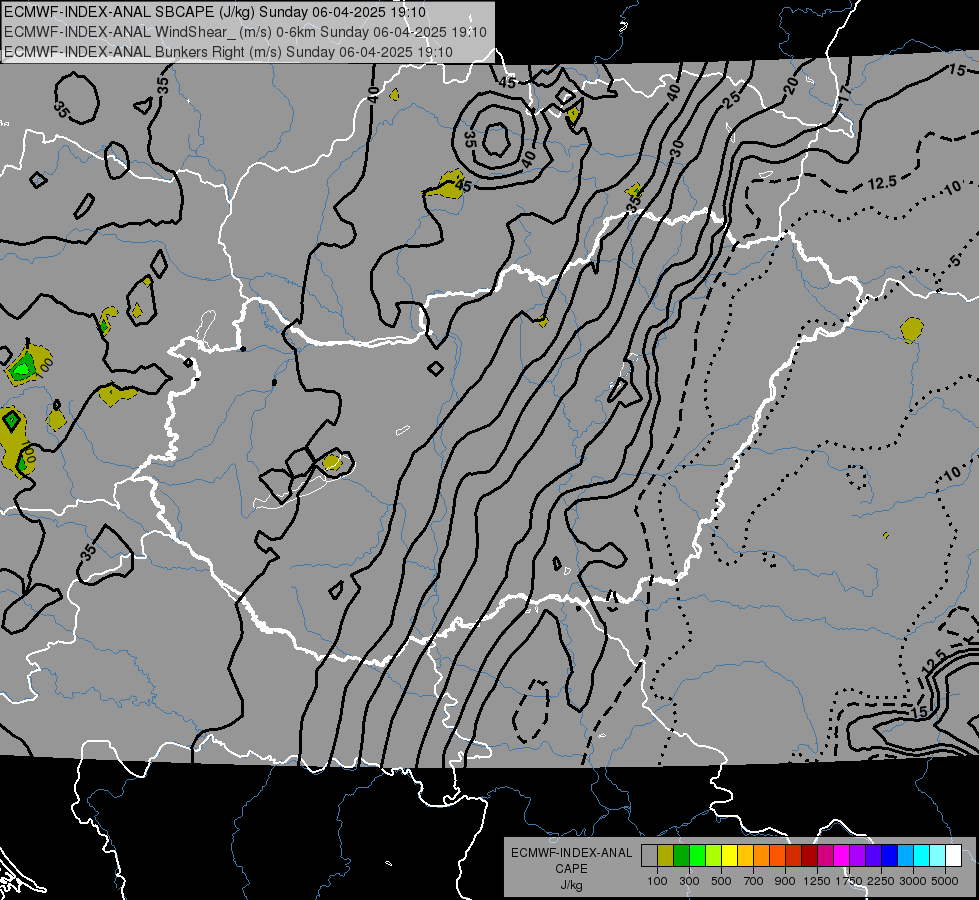Click the 900 legend tick label
The image size is (979, 900).
click(x=785, y=881)
